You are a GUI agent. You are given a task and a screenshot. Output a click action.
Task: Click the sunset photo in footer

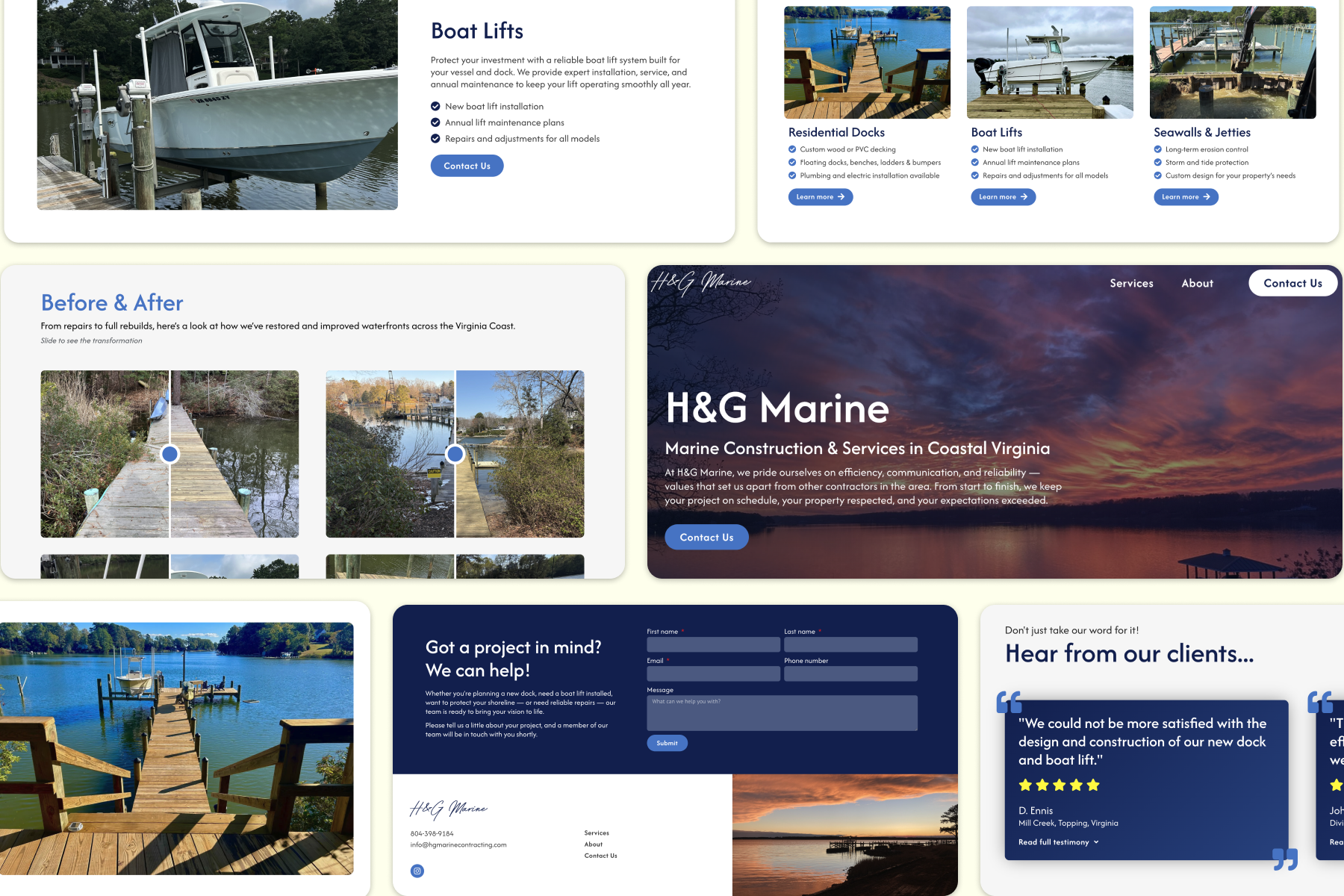[x=844, y=835]
